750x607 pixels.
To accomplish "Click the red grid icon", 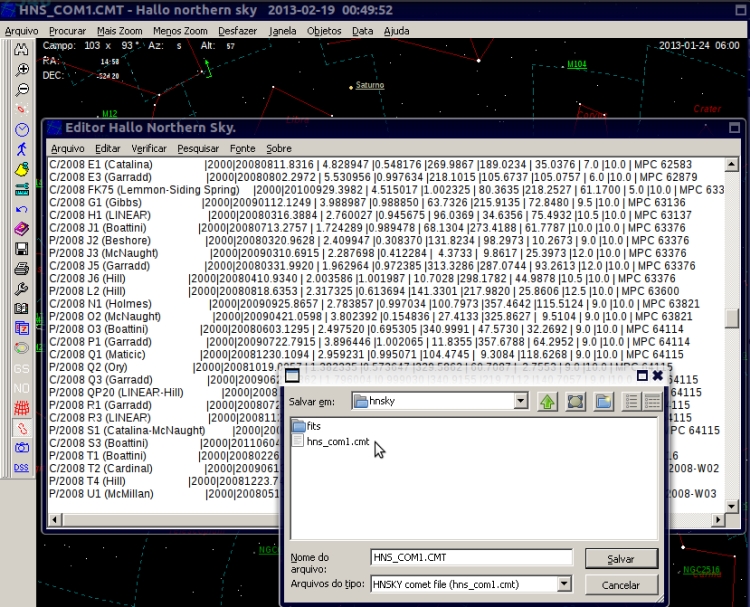I will click(22, 408).
